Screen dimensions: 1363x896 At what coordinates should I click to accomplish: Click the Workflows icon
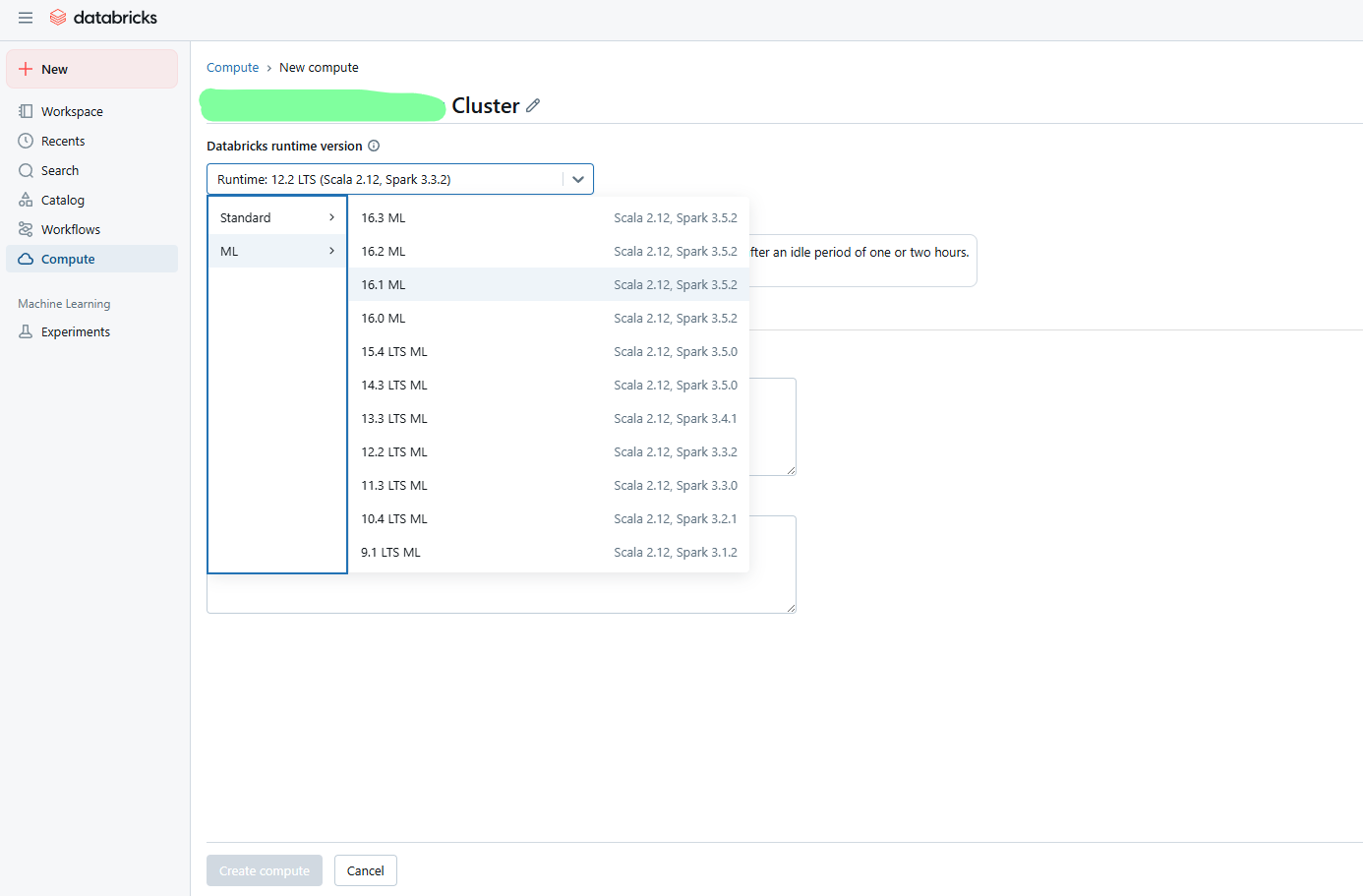26,229
